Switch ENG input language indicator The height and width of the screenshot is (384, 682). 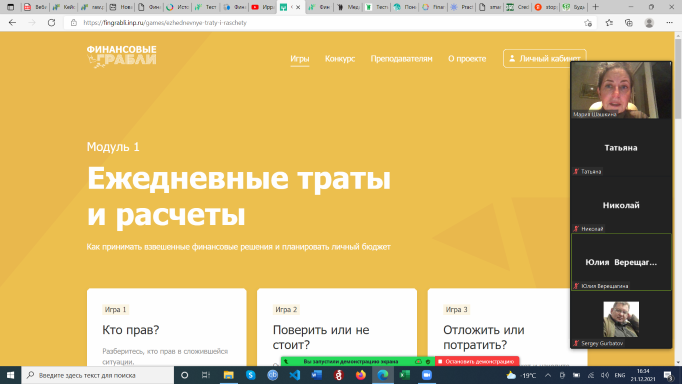pyautogui.click(x=620, y=375)
